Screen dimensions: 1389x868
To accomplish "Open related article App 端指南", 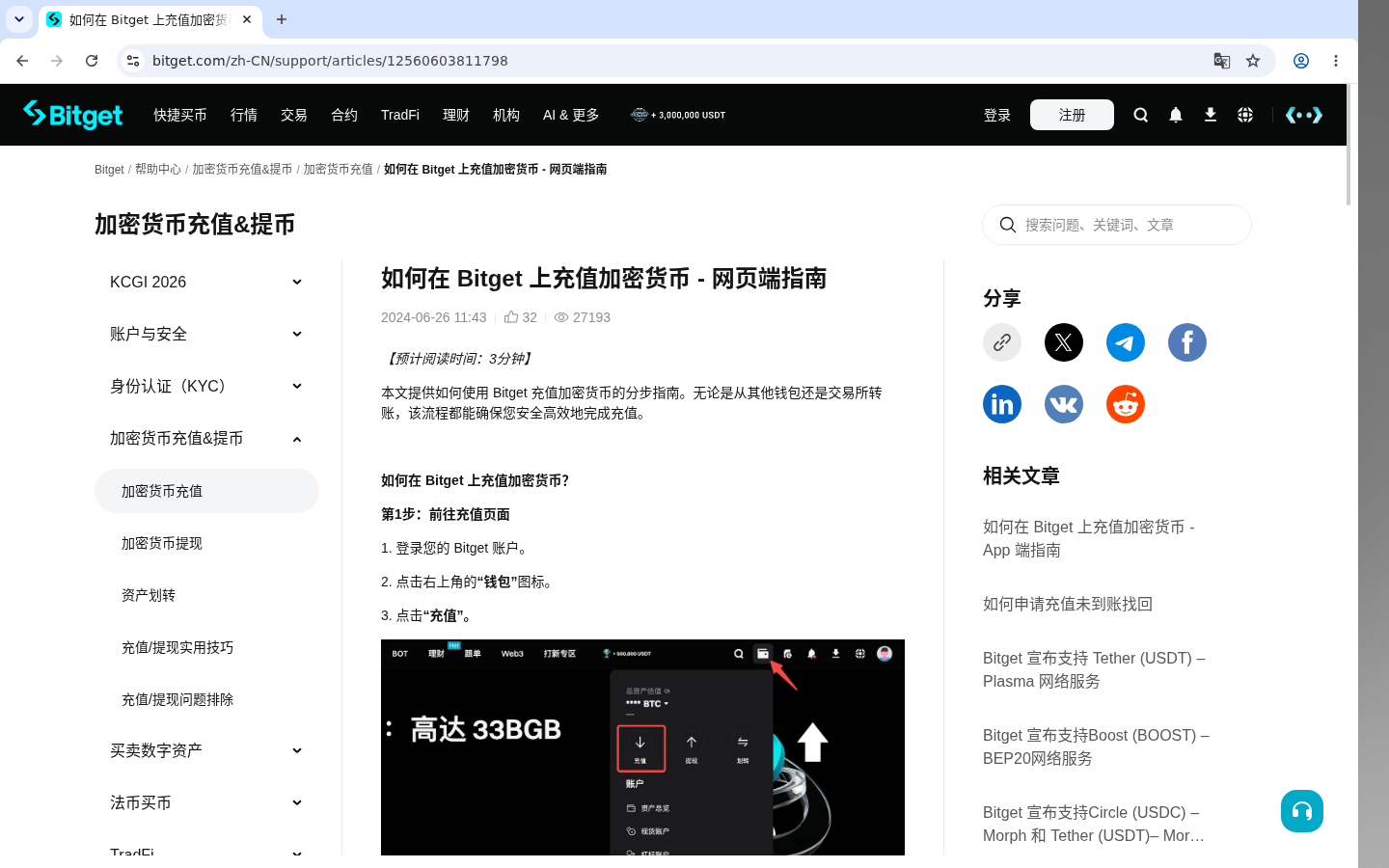I will pyautogui.click(x=1089, y=538).
